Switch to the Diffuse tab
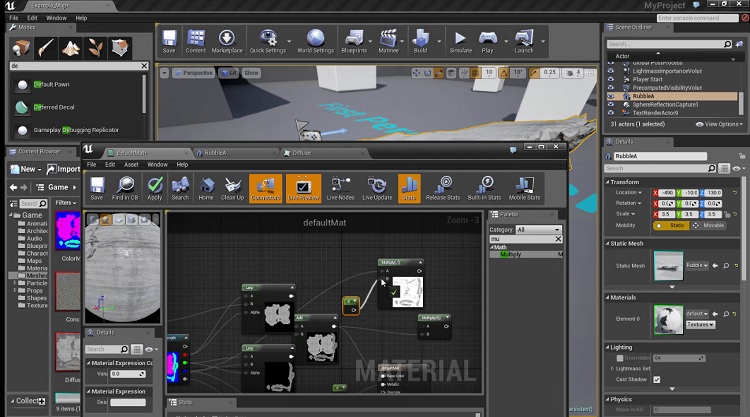 click(x=301, y=153)
